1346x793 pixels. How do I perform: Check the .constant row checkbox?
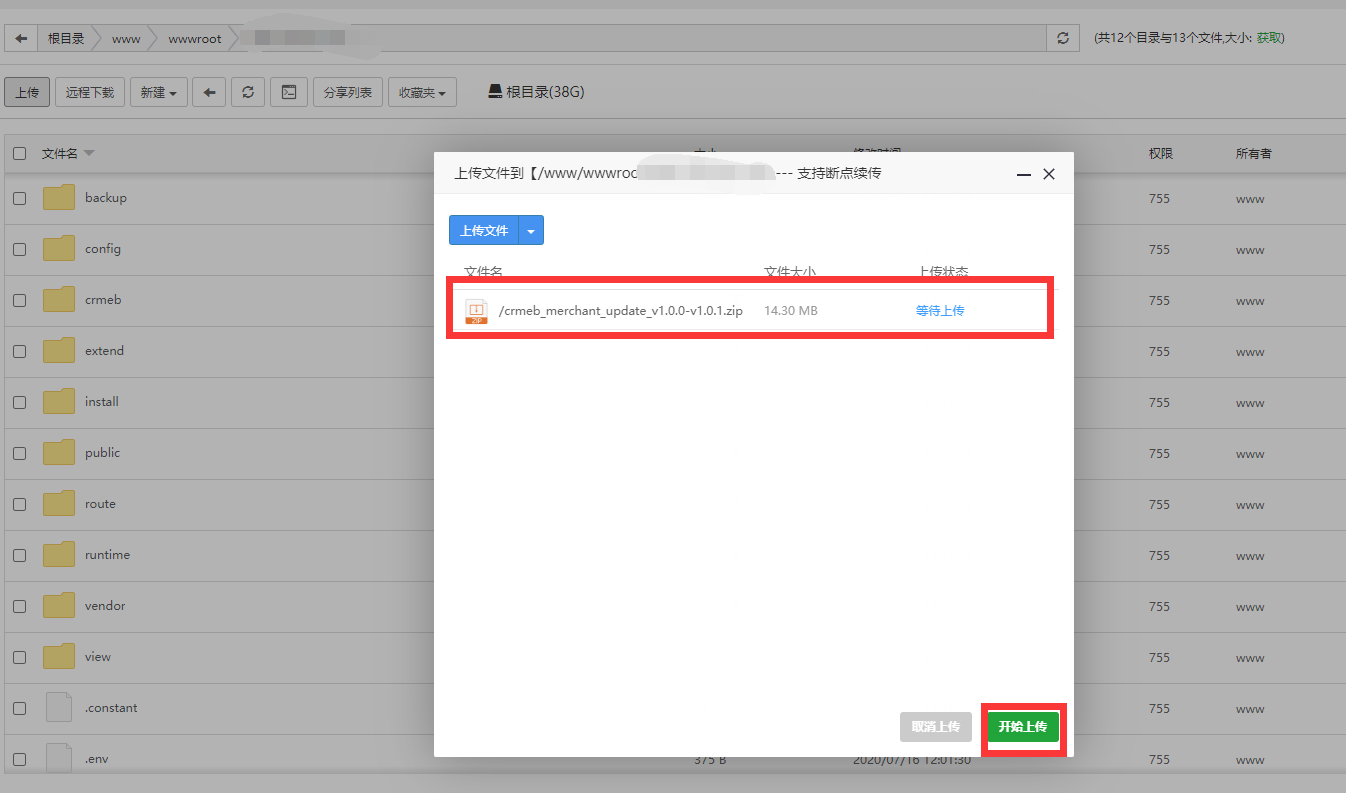tap(19, 708)
